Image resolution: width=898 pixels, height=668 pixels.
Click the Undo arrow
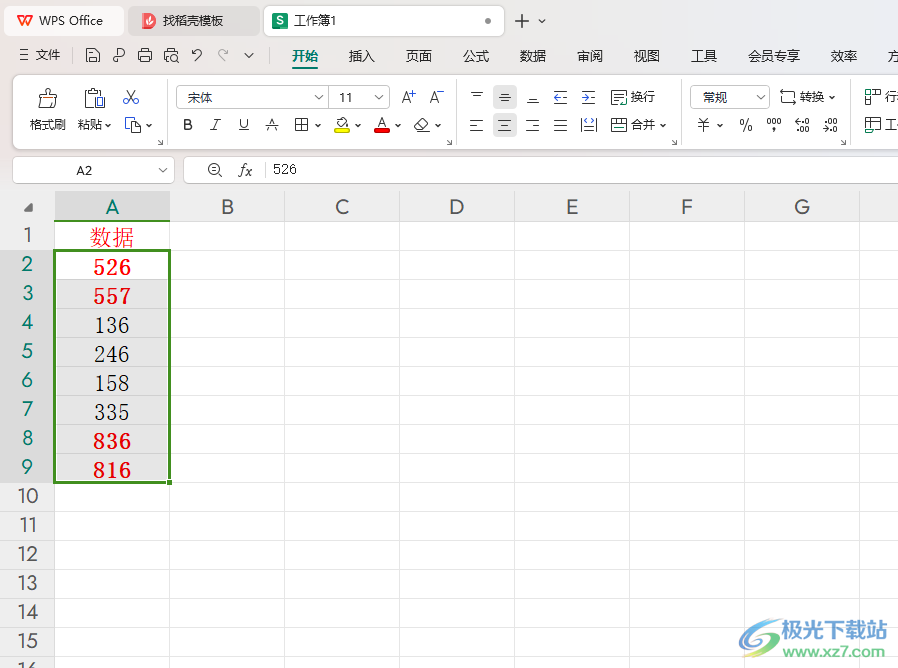197,55
